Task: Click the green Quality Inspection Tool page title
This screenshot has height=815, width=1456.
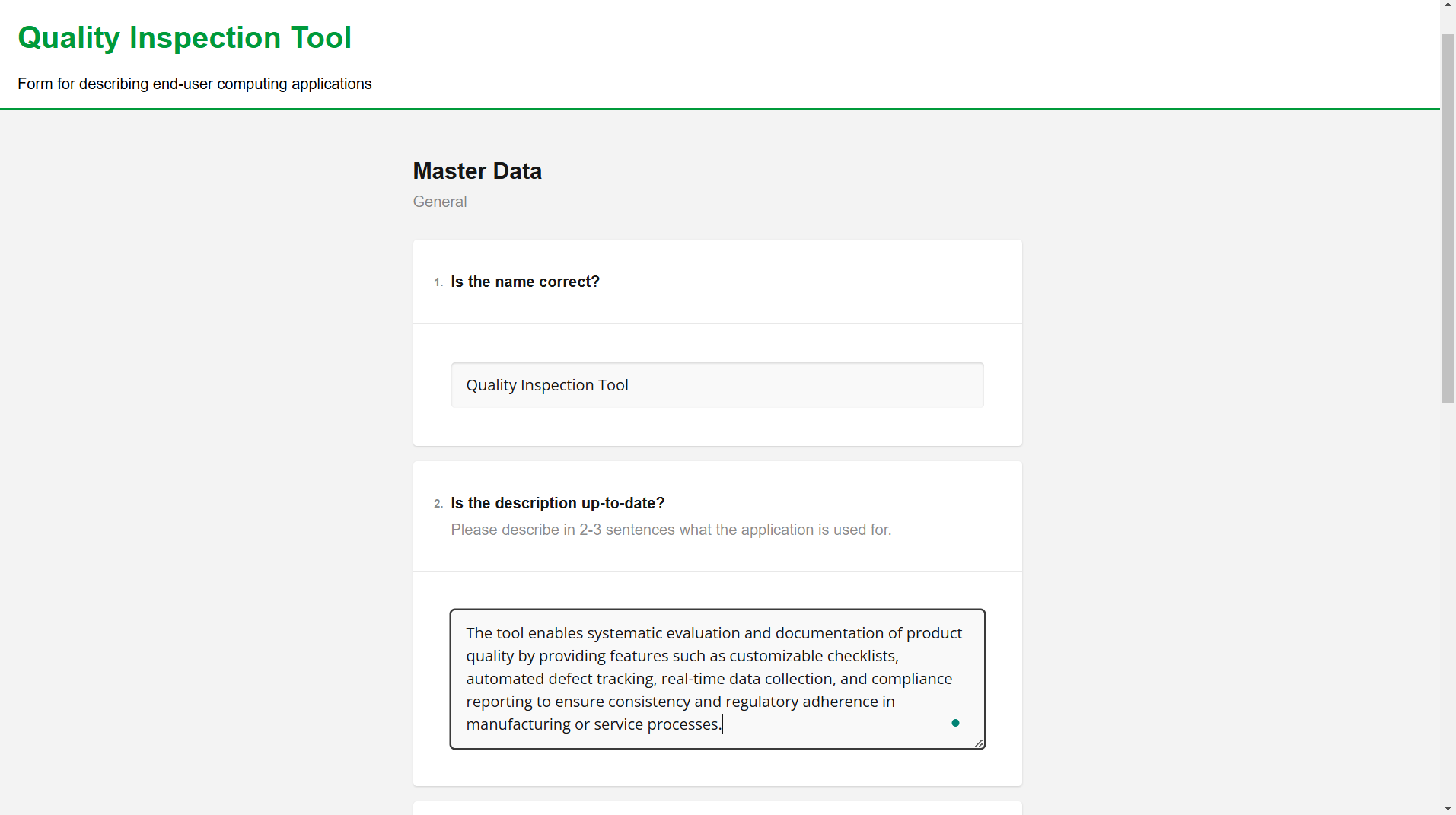Action: (x=184, y=38)
